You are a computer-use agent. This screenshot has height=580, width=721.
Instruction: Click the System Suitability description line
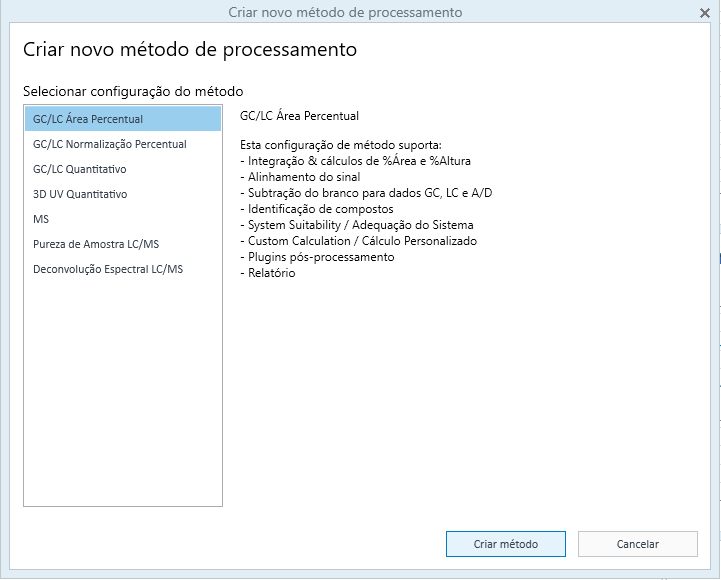pyautogui.click(x=357, y=225)
